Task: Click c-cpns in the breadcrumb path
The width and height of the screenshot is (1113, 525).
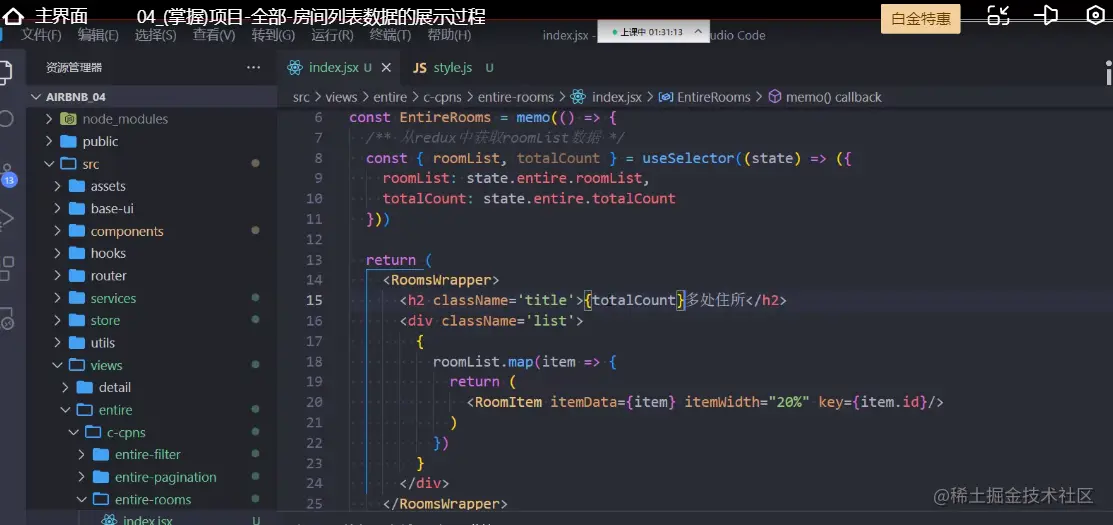Action: (443, 96)
